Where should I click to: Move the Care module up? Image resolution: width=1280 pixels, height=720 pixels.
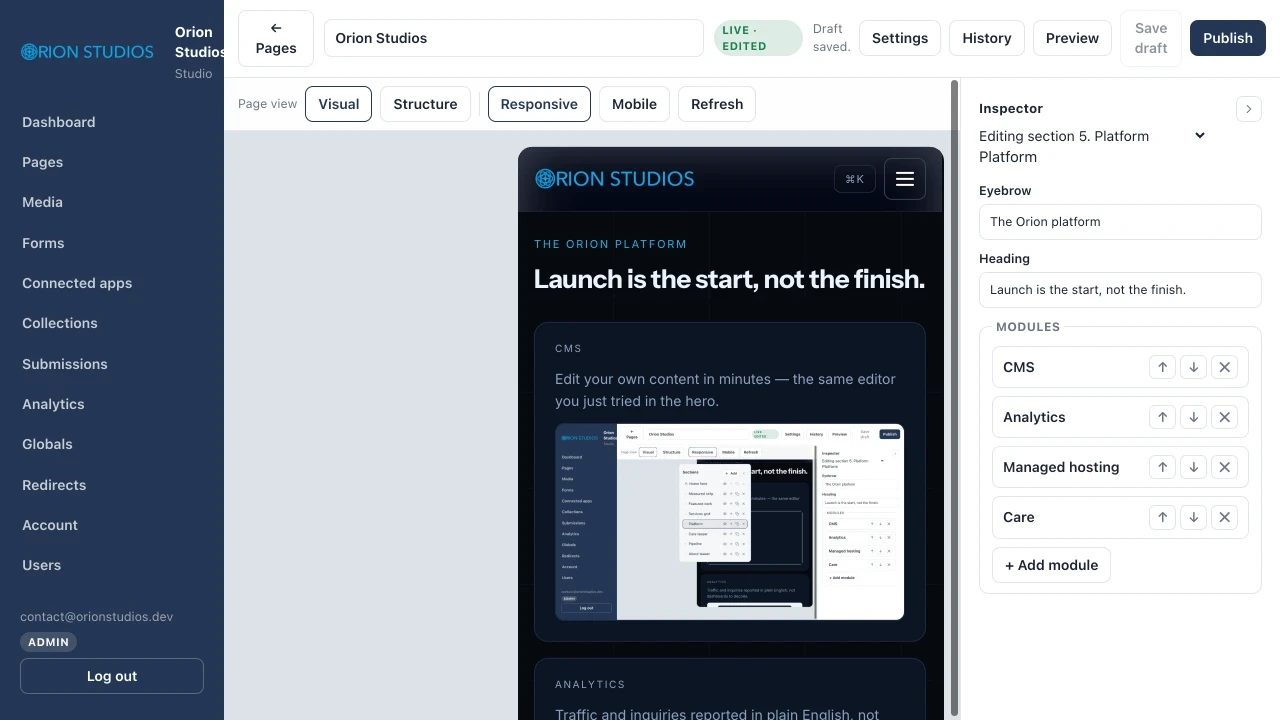1162,517
